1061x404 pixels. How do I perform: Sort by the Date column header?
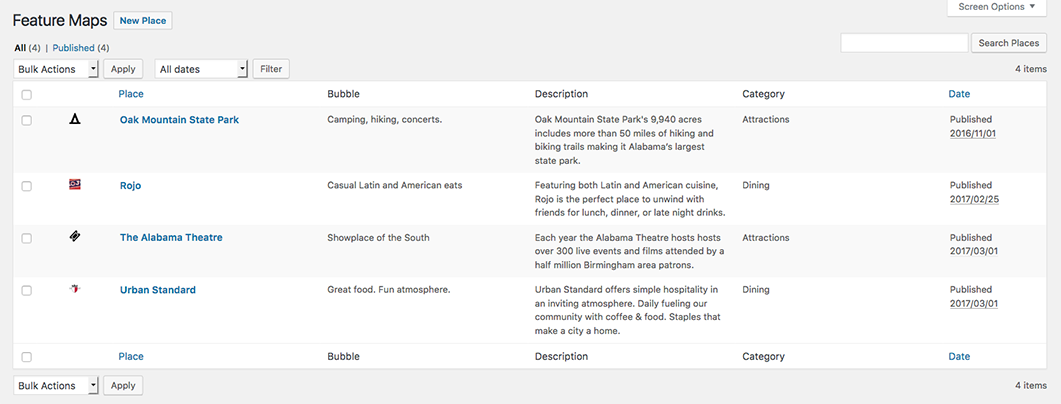point(959,94)
